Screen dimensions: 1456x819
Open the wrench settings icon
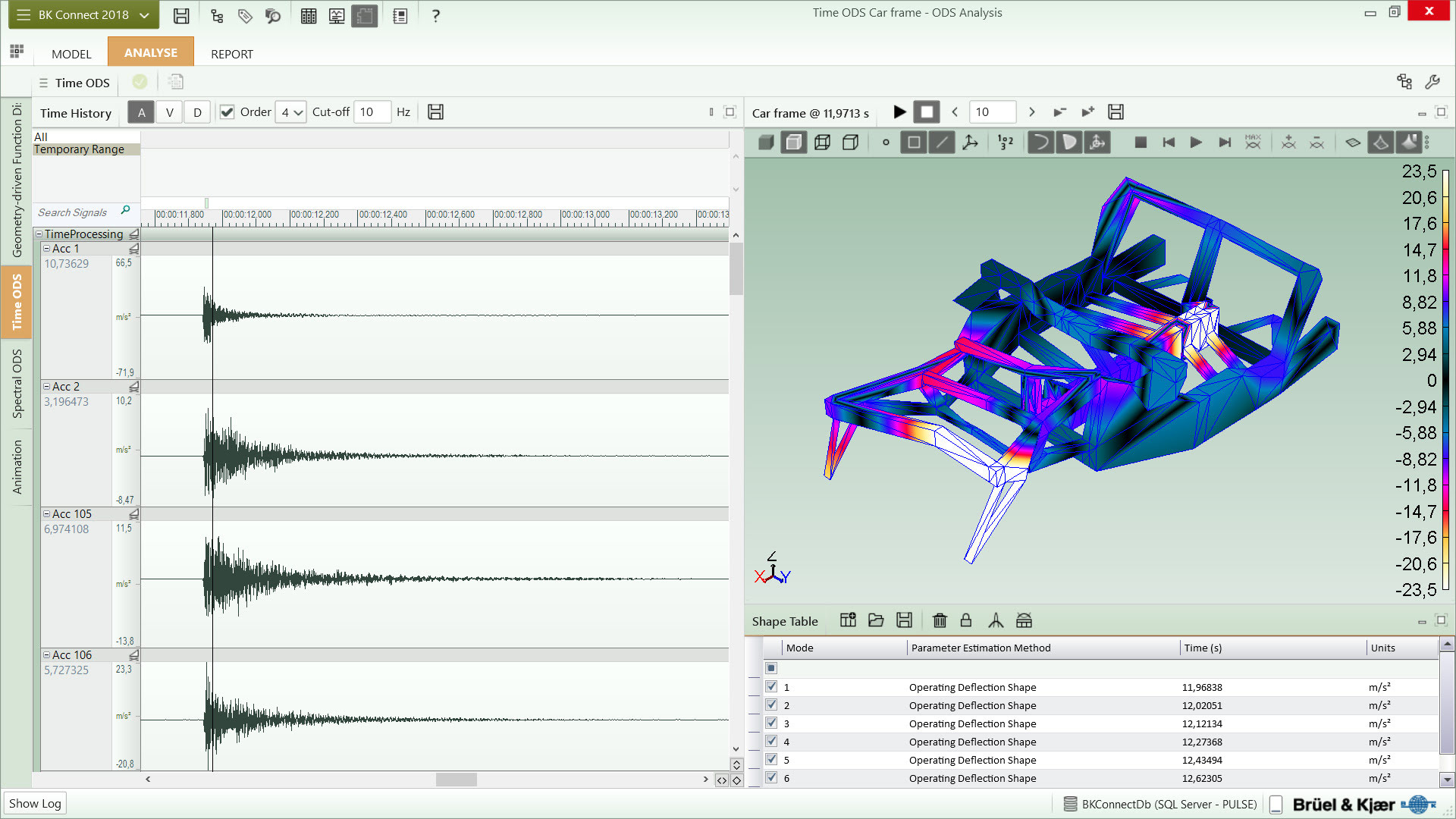coord(1432,82)
